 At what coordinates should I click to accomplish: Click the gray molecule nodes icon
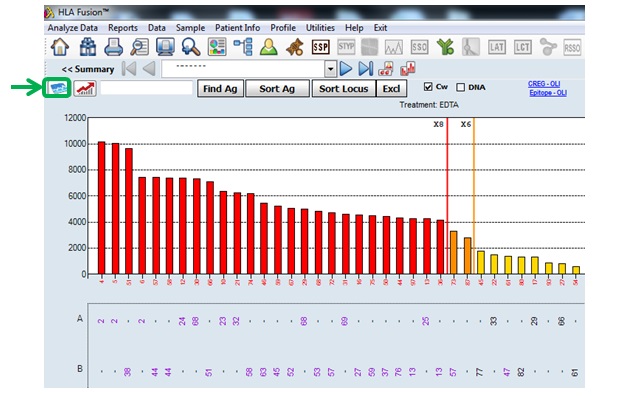[548, 47]
